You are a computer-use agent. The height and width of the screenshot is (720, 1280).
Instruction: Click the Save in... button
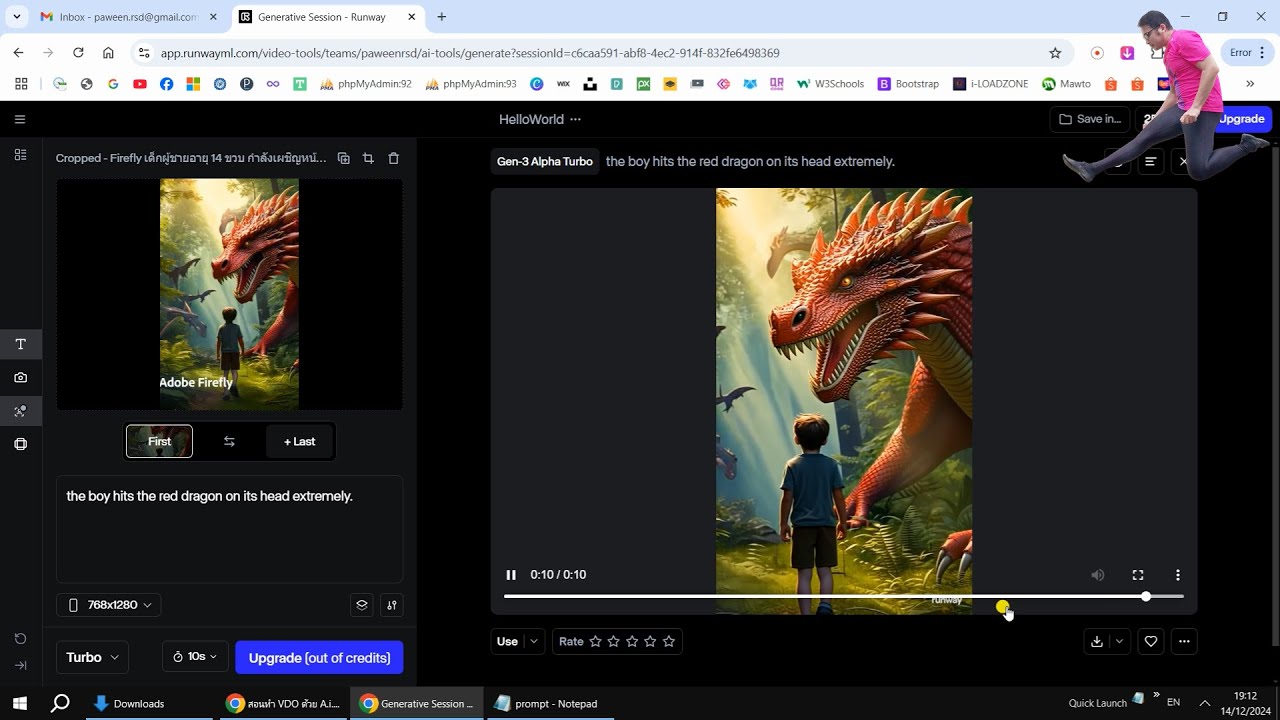(1090, 119)
